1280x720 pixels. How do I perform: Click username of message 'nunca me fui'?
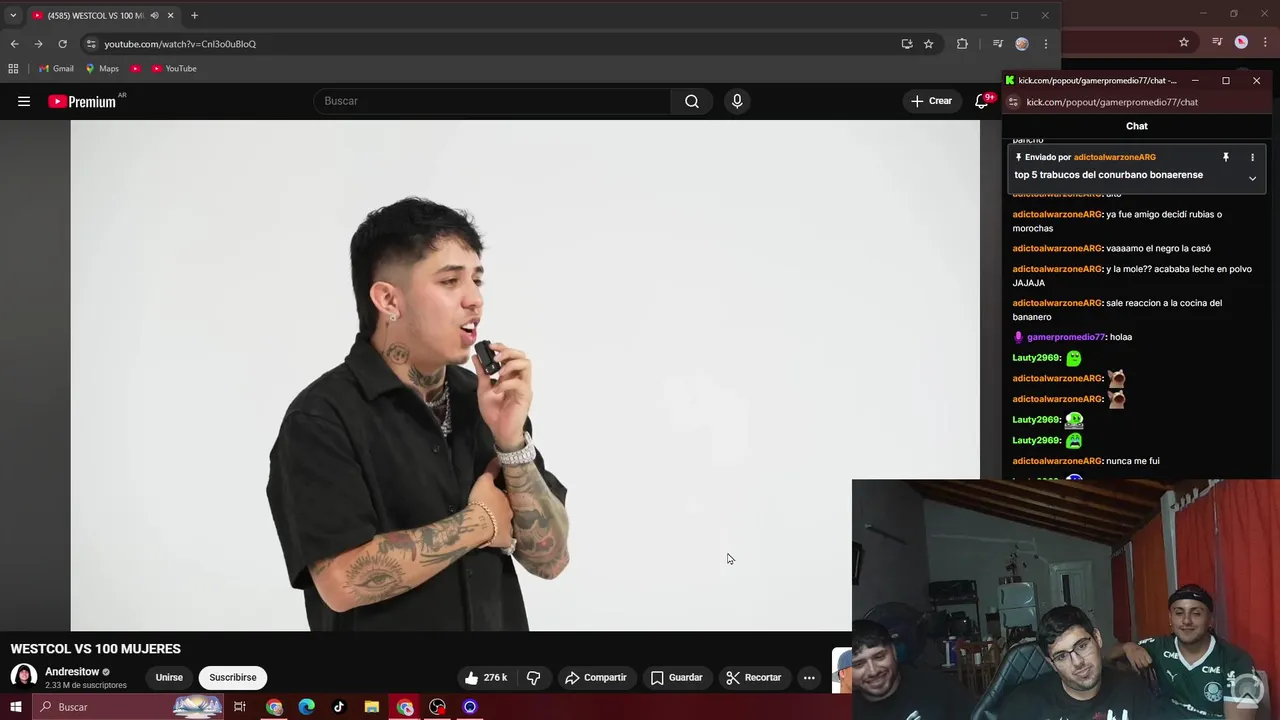[x=1057, y=461]
